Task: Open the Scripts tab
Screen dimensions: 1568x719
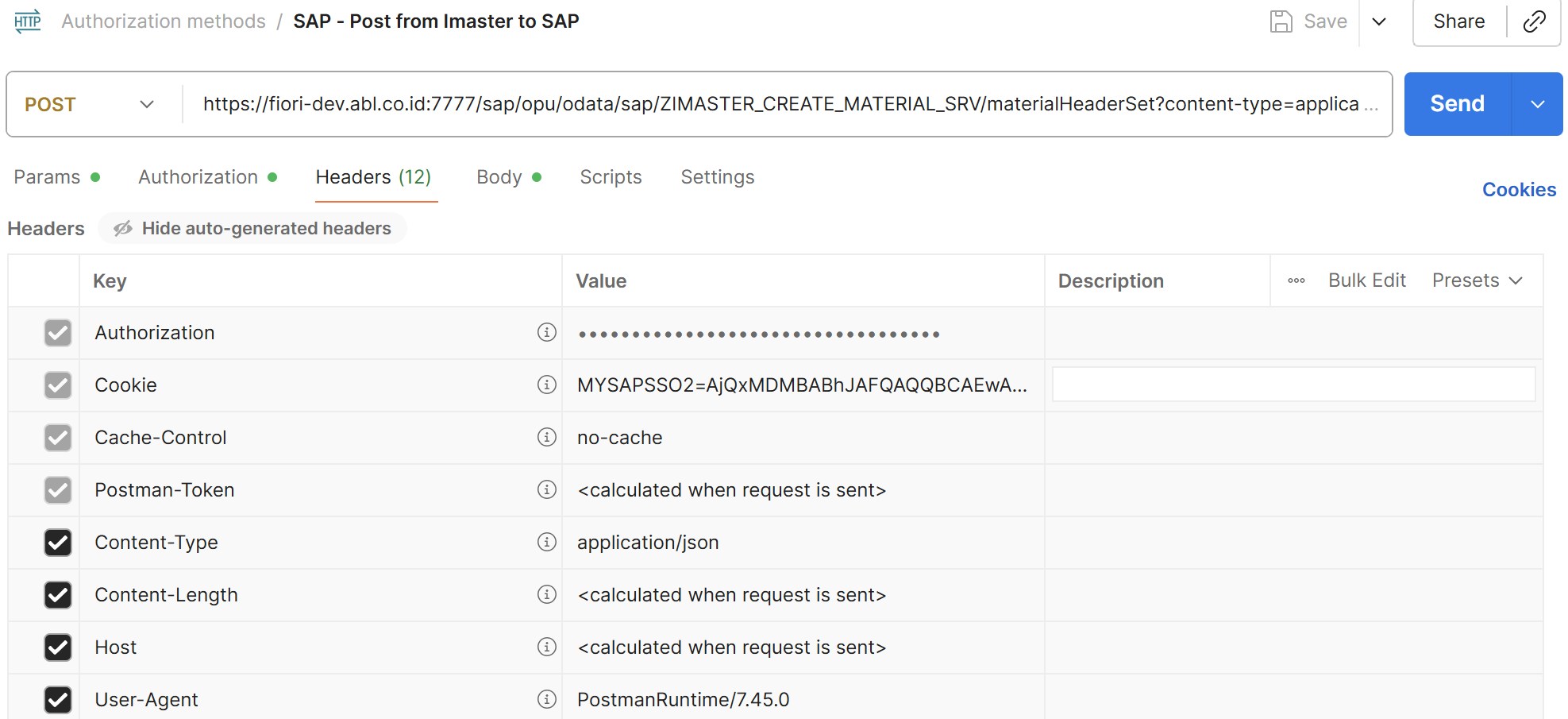Action: 611,177
